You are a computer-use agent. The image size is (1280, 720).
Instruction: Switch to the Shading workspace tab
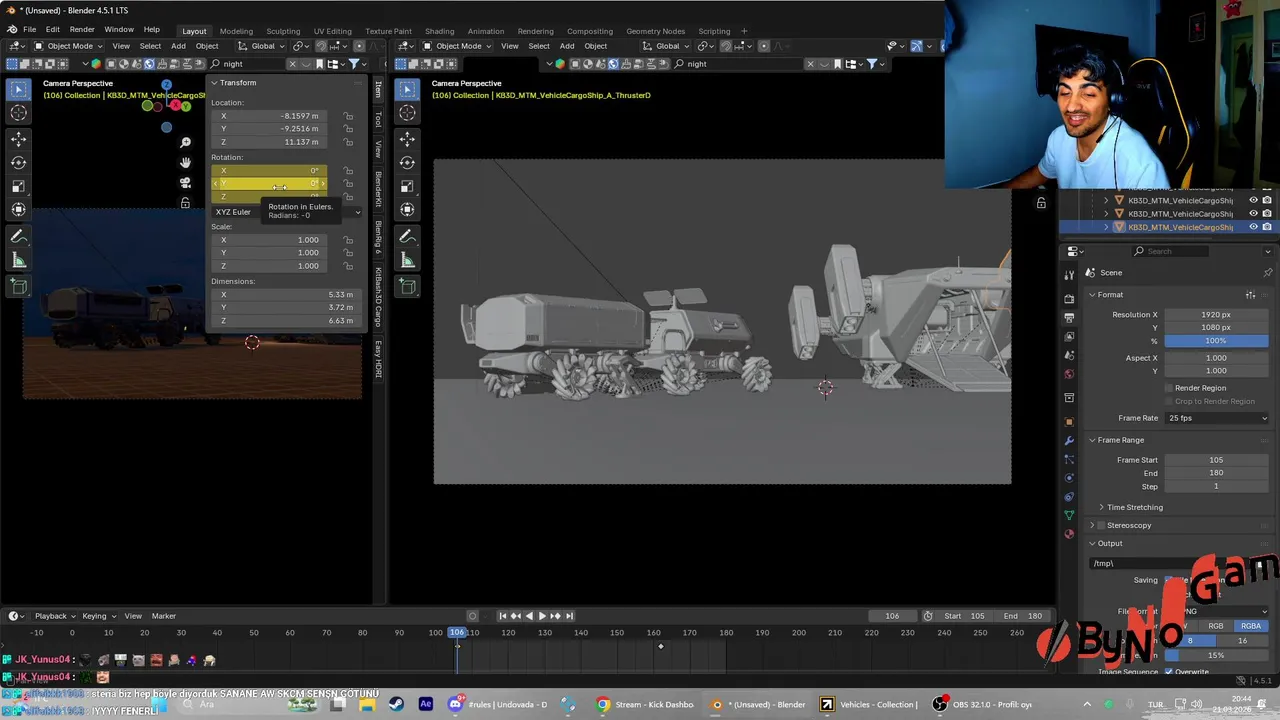[439, 31]
